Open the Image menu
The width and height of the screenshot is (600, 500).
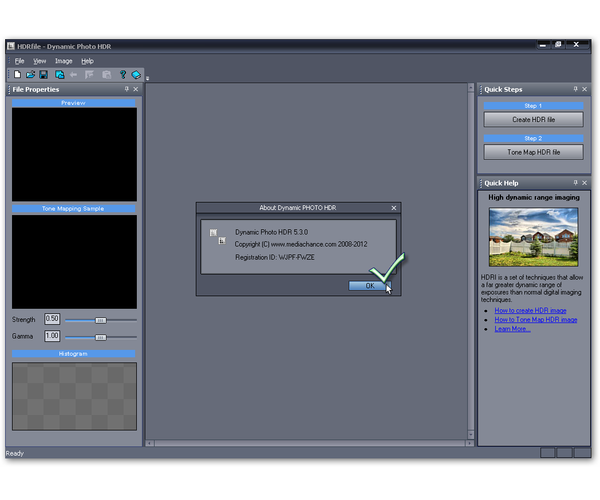tap(64, 61)
